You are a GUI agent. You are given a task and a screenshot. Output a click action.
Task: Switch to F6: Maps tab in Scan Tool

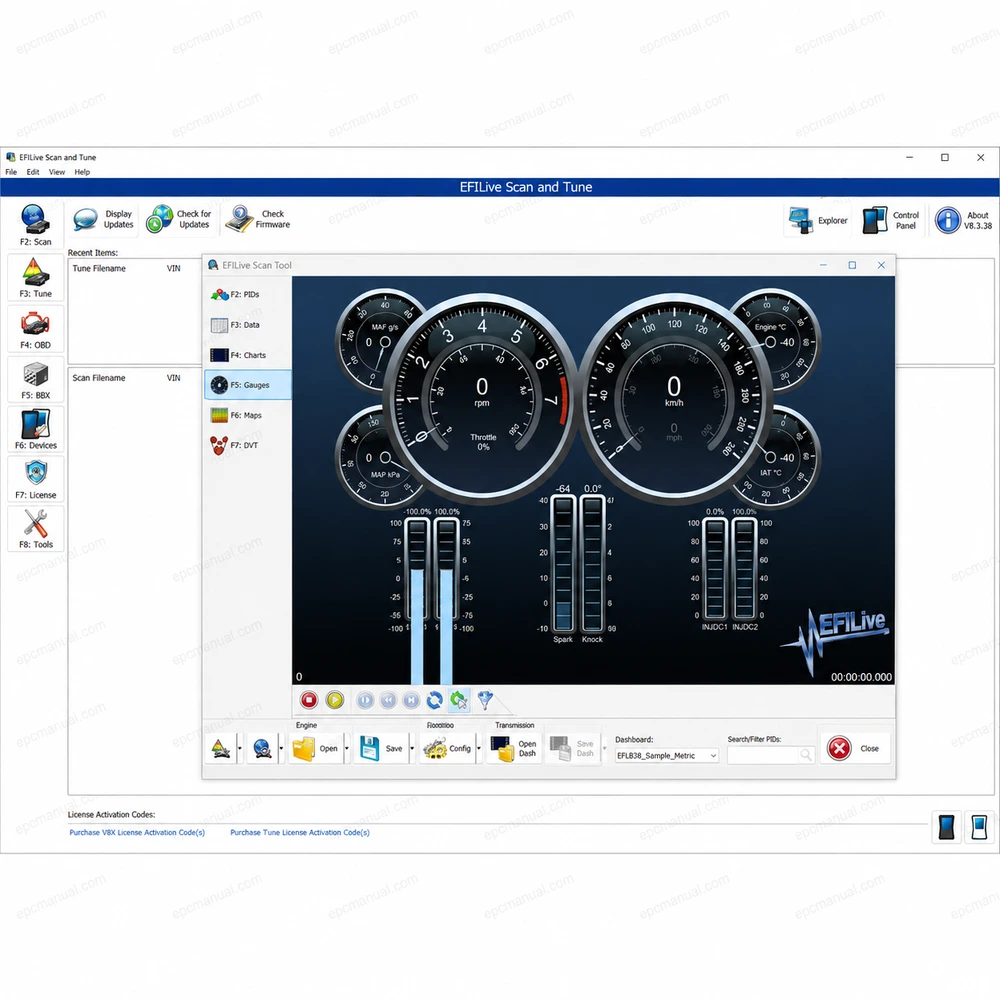[x=247, y=415]
